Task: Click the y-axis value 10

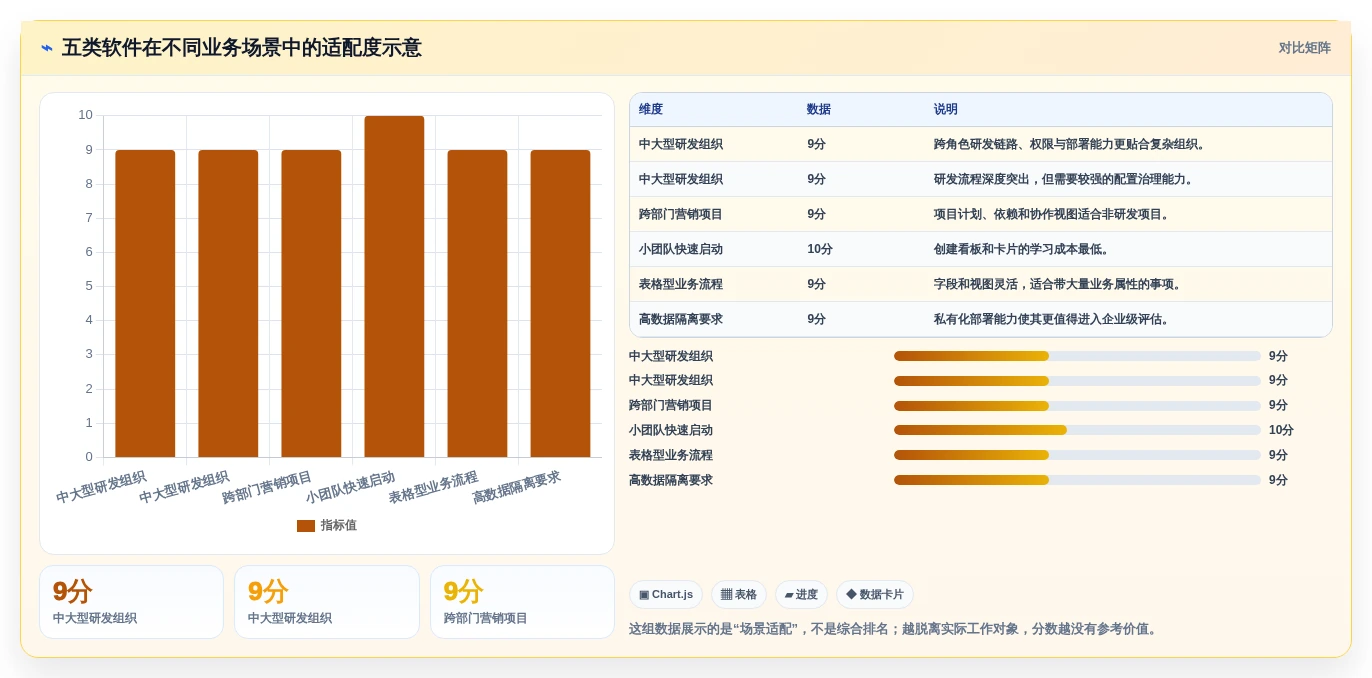Action: click(x=86, y=115)
